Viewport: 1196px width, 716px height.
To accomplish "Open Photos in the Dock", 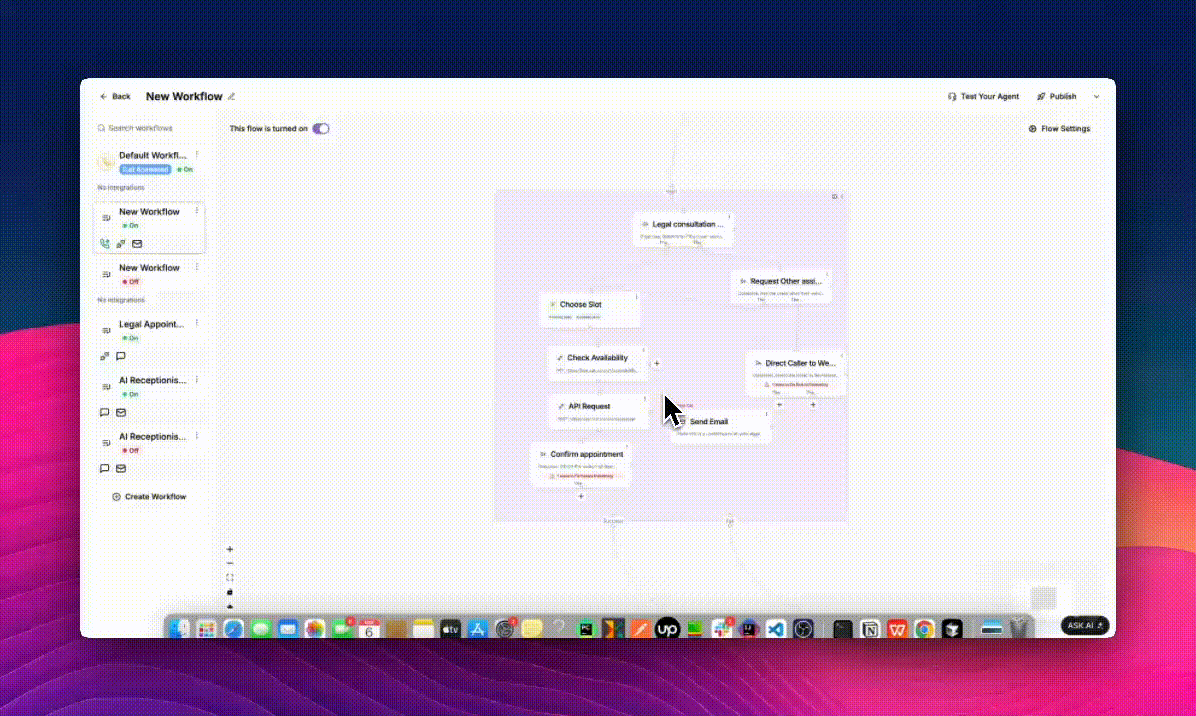I will 315,629.
